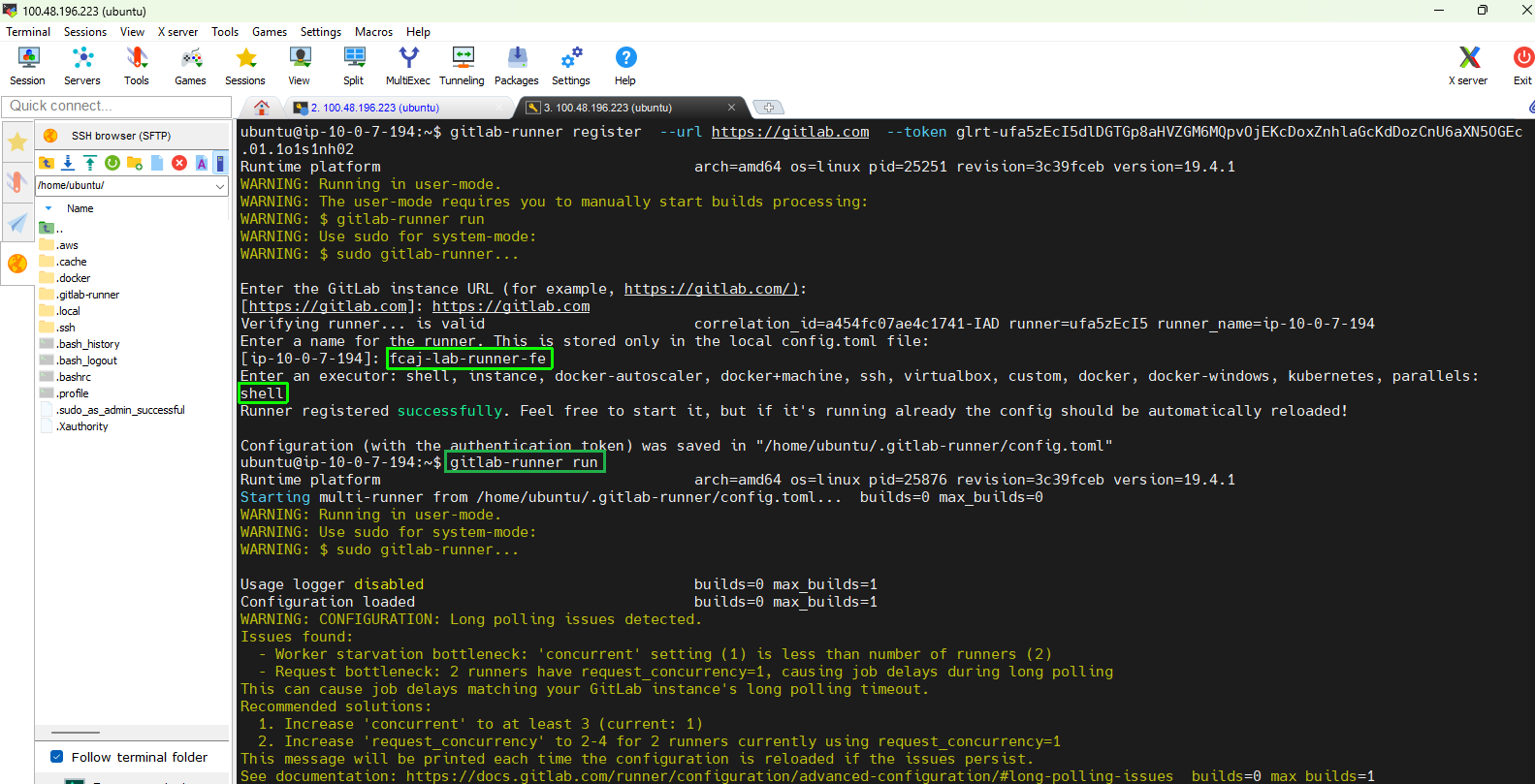Open the Sessions star toolbar icon
1535x784 pixels.
[x=245, y=66]
